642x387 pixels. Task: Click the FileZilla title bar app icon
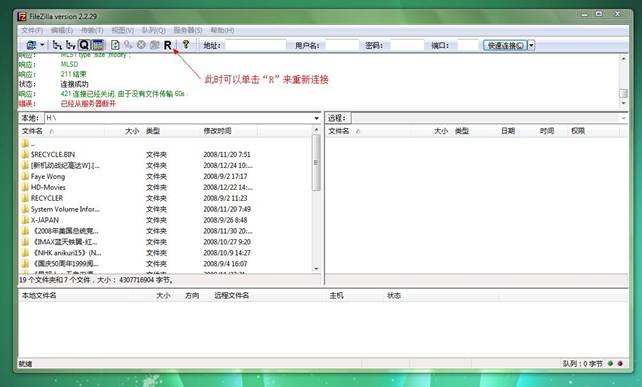pos(22,16)
